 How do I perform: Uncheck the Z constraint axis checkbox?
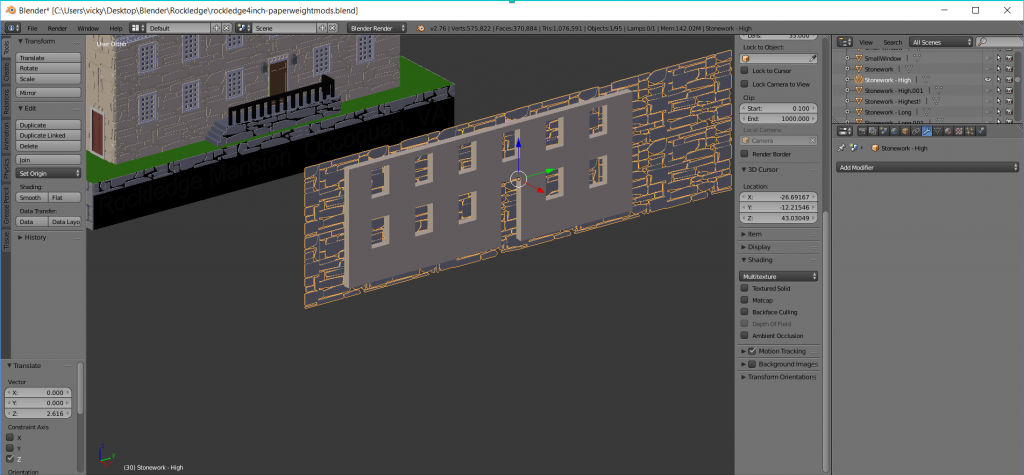pos(10,459)
